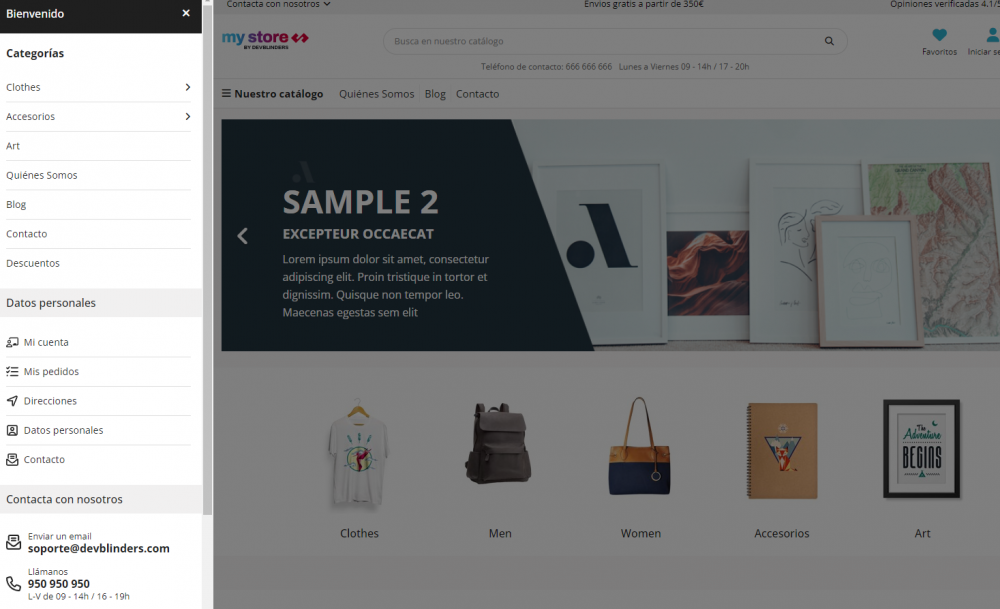Expand the Accesorios category chevron
This screenshot has width=1000, height=609.
coord(188,117)
